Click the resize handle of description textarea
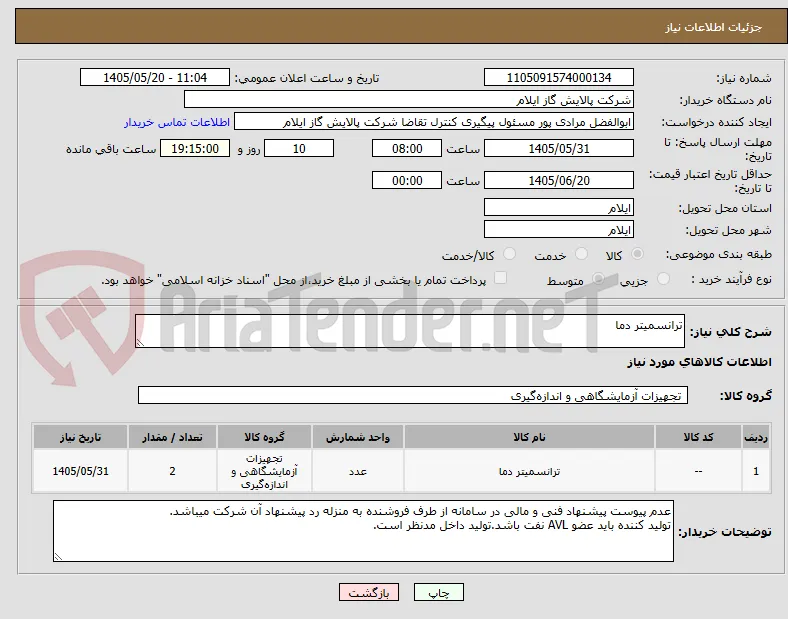788x619 pixels. pos(140,343)
